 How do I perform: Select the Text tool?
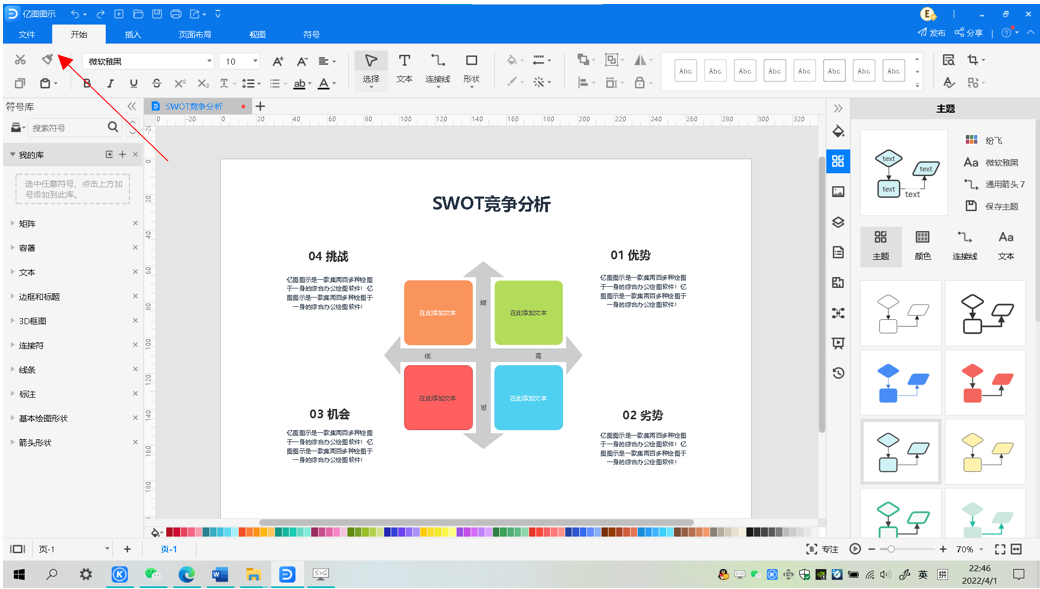(x=404, y=69)
